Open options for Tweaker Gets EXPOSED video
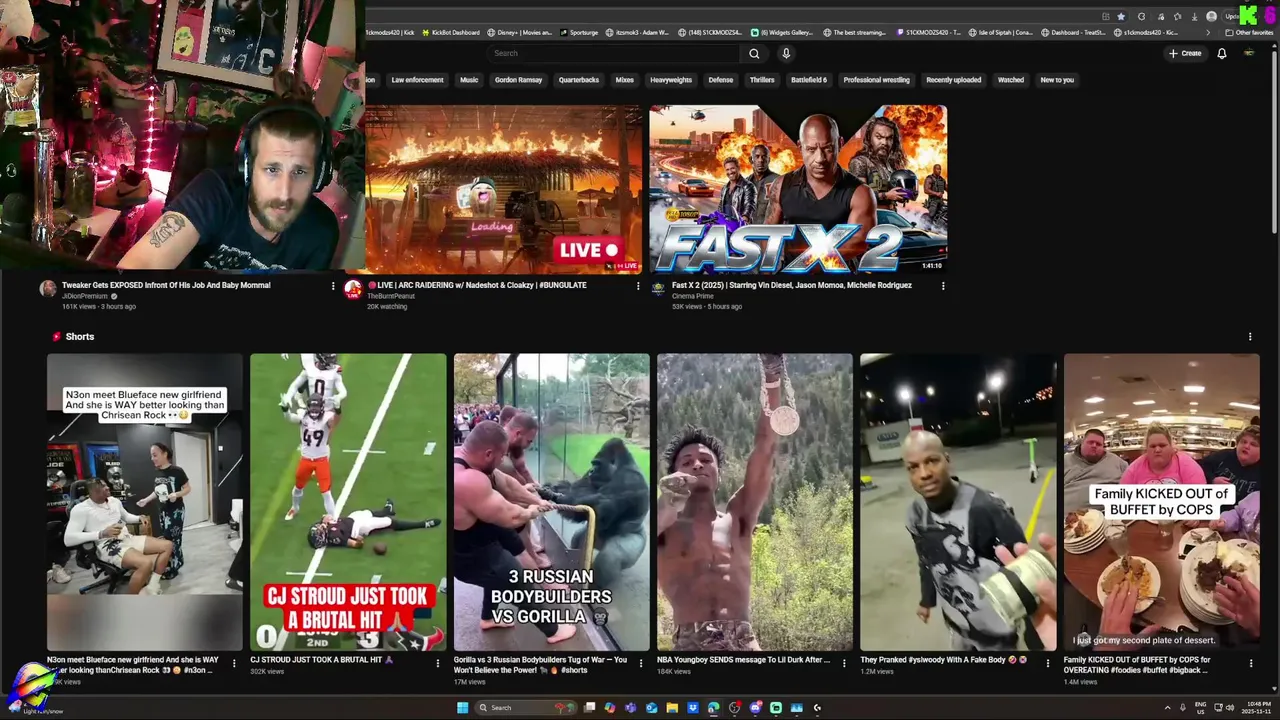This screenshot has width=1280, height=720. [x=333, y=286]
